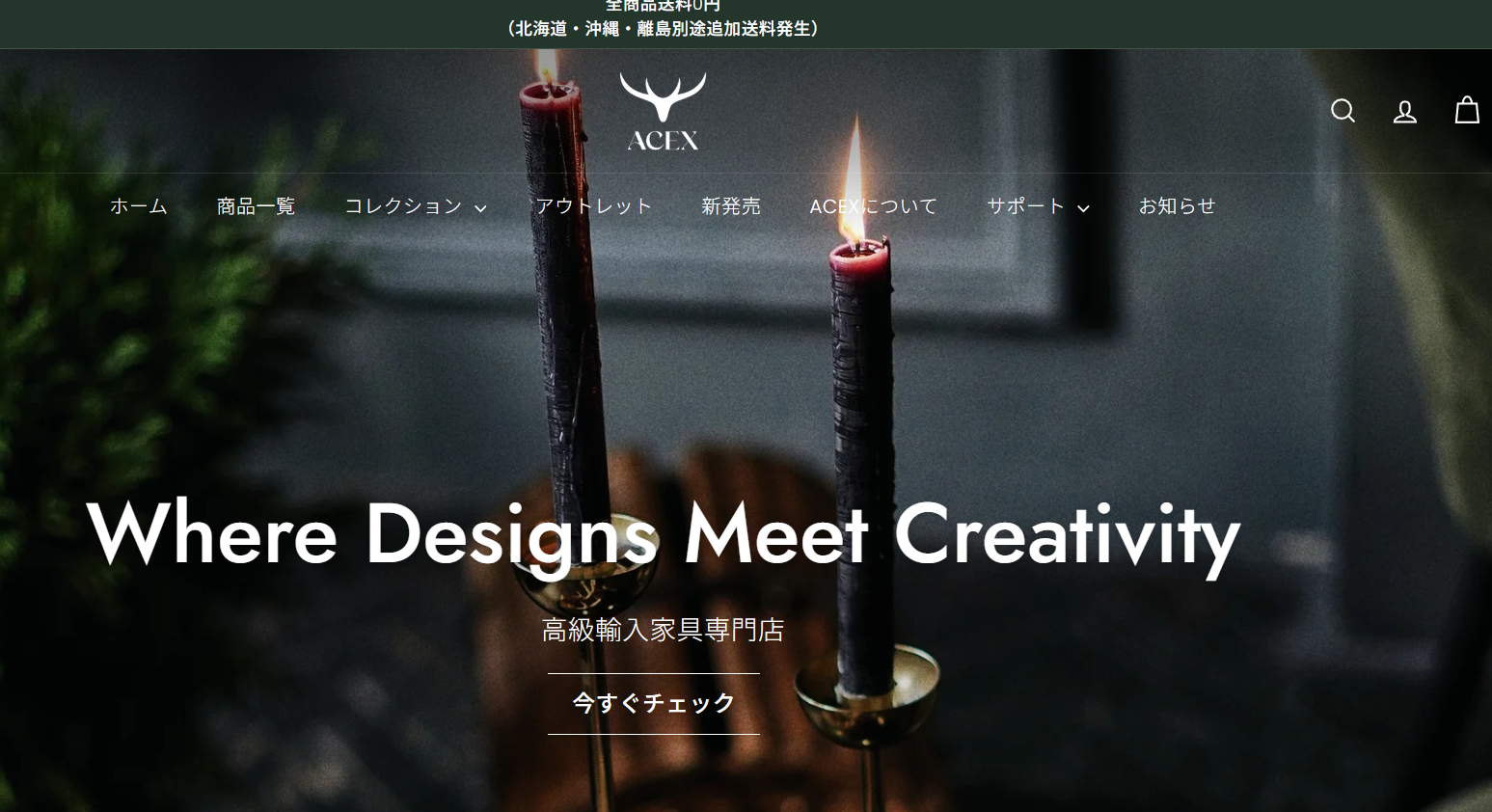The width and height of the screenshot is (1492, 812).
Task: Click the ACEX wordmark text
Action: pyautogui.click(x=663, y=141)
